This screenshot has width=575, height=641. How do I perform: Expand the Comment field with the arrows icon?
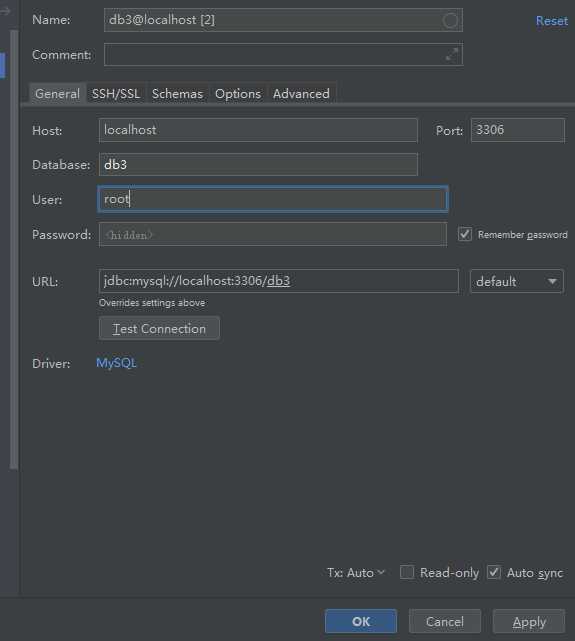pos(452,54)
